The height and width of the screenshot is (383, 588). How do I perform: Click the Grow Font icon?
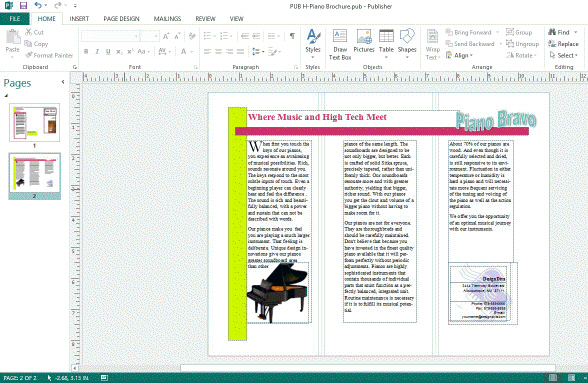tap(166, 36)
